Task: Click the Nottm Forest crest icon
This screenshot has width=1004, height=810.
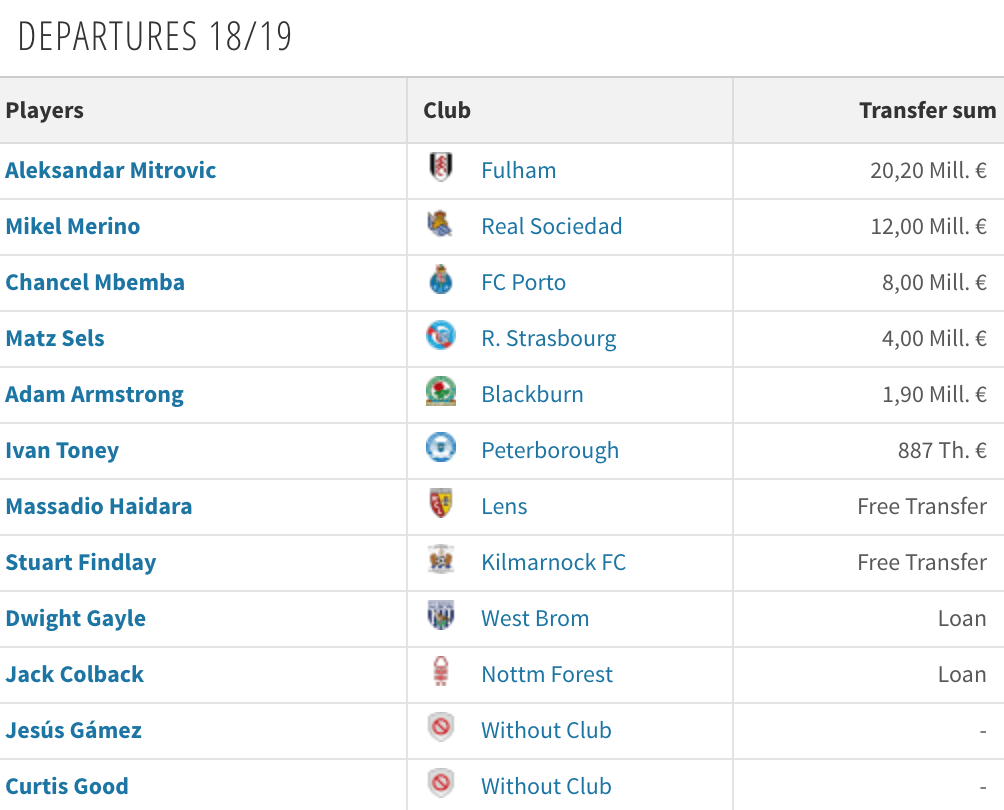Action: coord(440,672)
